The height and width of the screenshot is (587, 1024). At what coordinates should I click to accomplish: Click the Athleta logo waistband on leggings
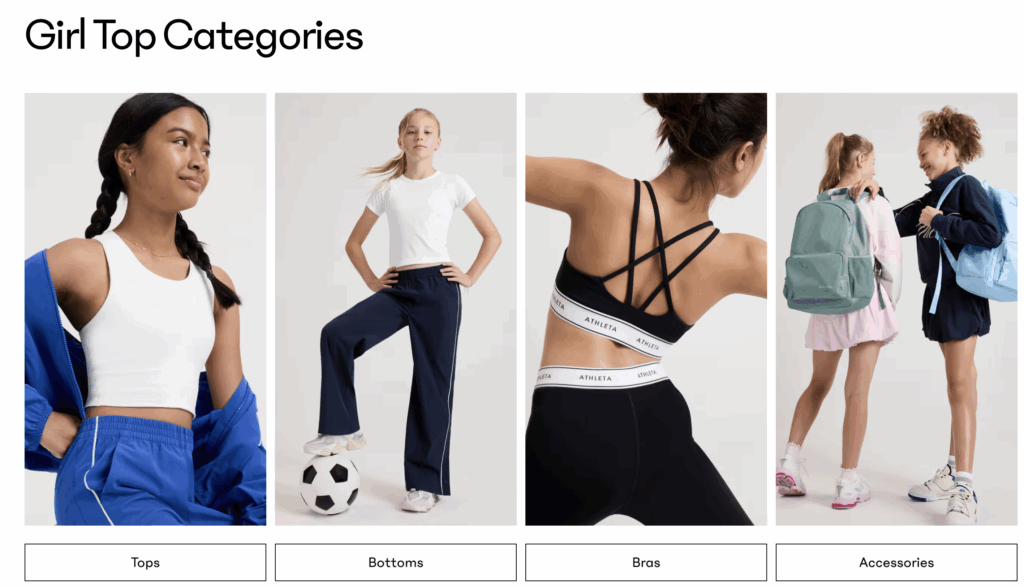point(600,376)
